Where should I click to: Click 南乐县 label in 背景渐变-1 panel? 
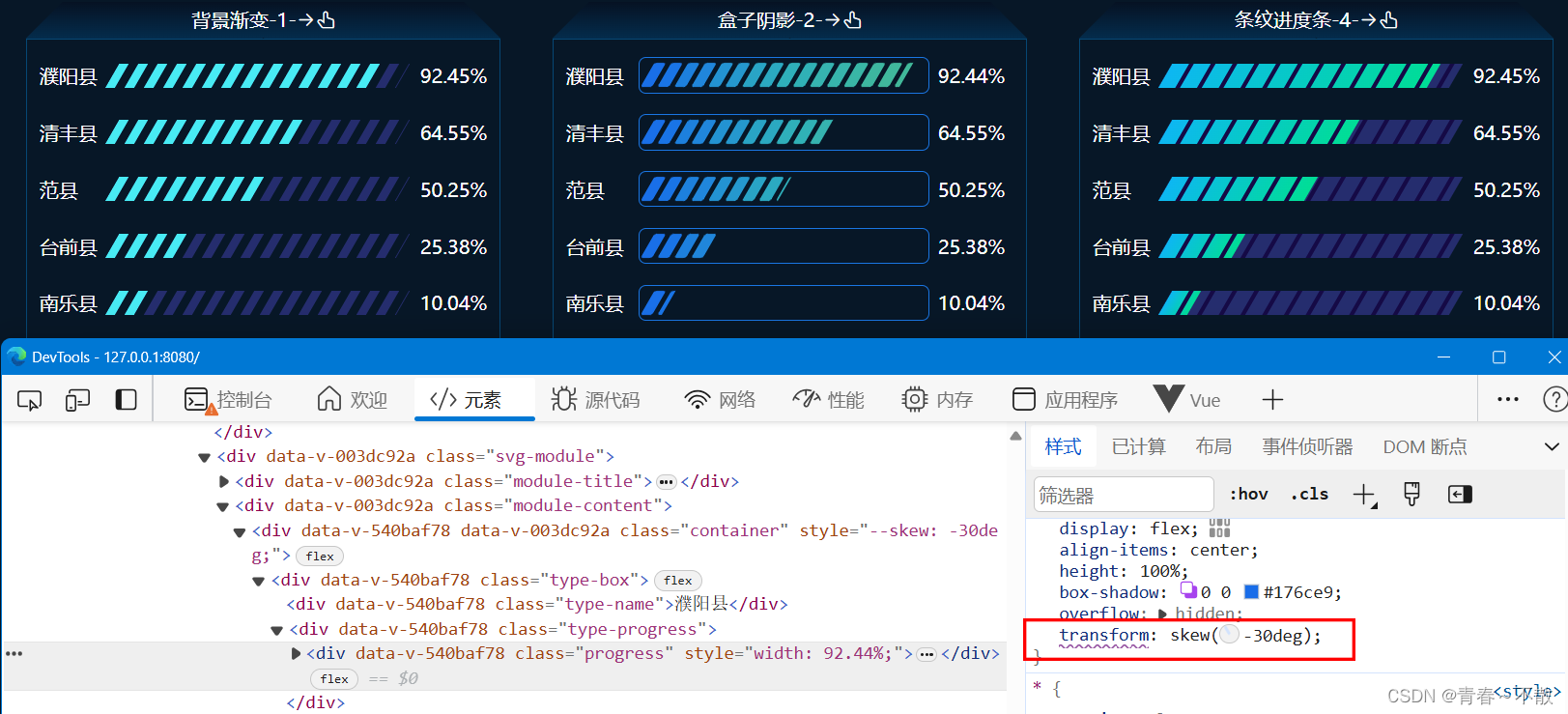point(68,303)
